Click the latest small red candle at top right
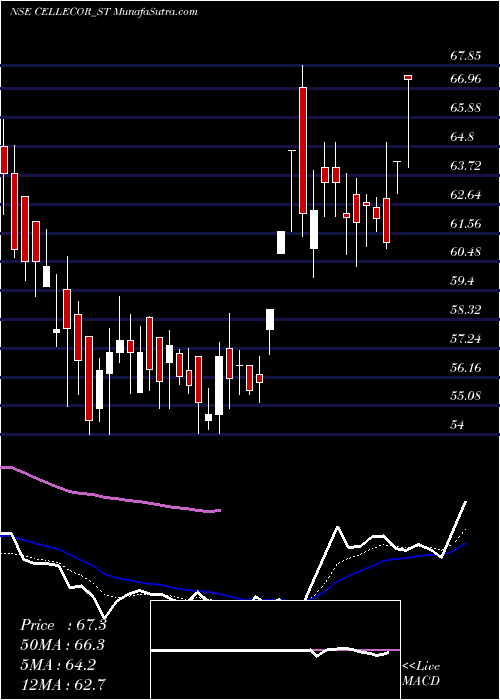This screenshot has height=700, width=500. pos(408,78)
